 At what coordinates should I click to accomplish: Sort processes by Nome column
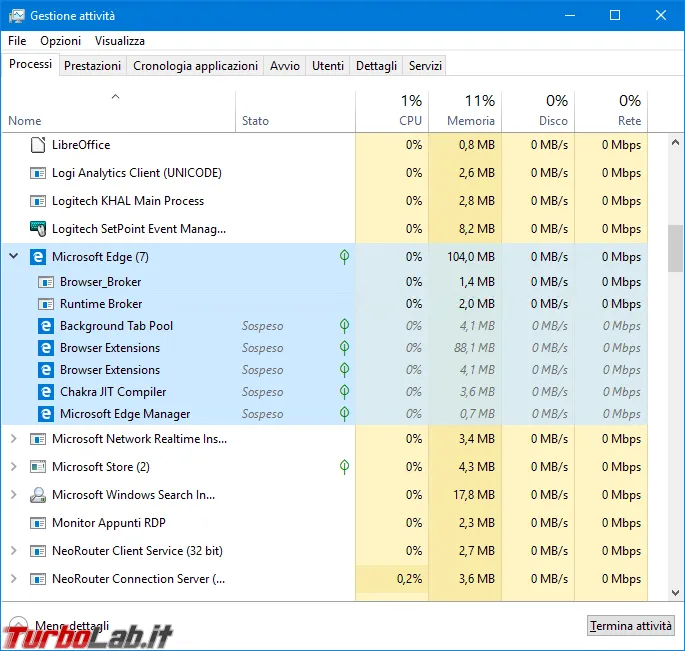coord(118,111)
